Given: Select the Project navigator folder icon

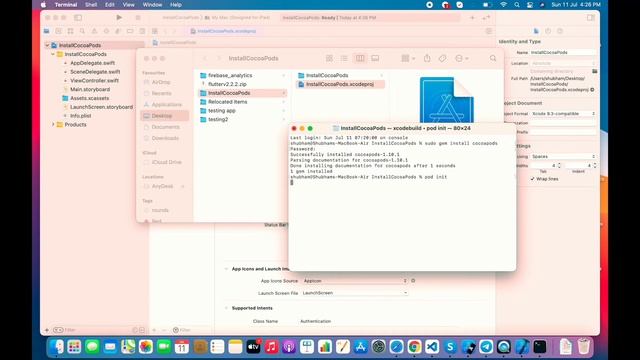Looking at the screenshot, I should (x=47, y=31).
